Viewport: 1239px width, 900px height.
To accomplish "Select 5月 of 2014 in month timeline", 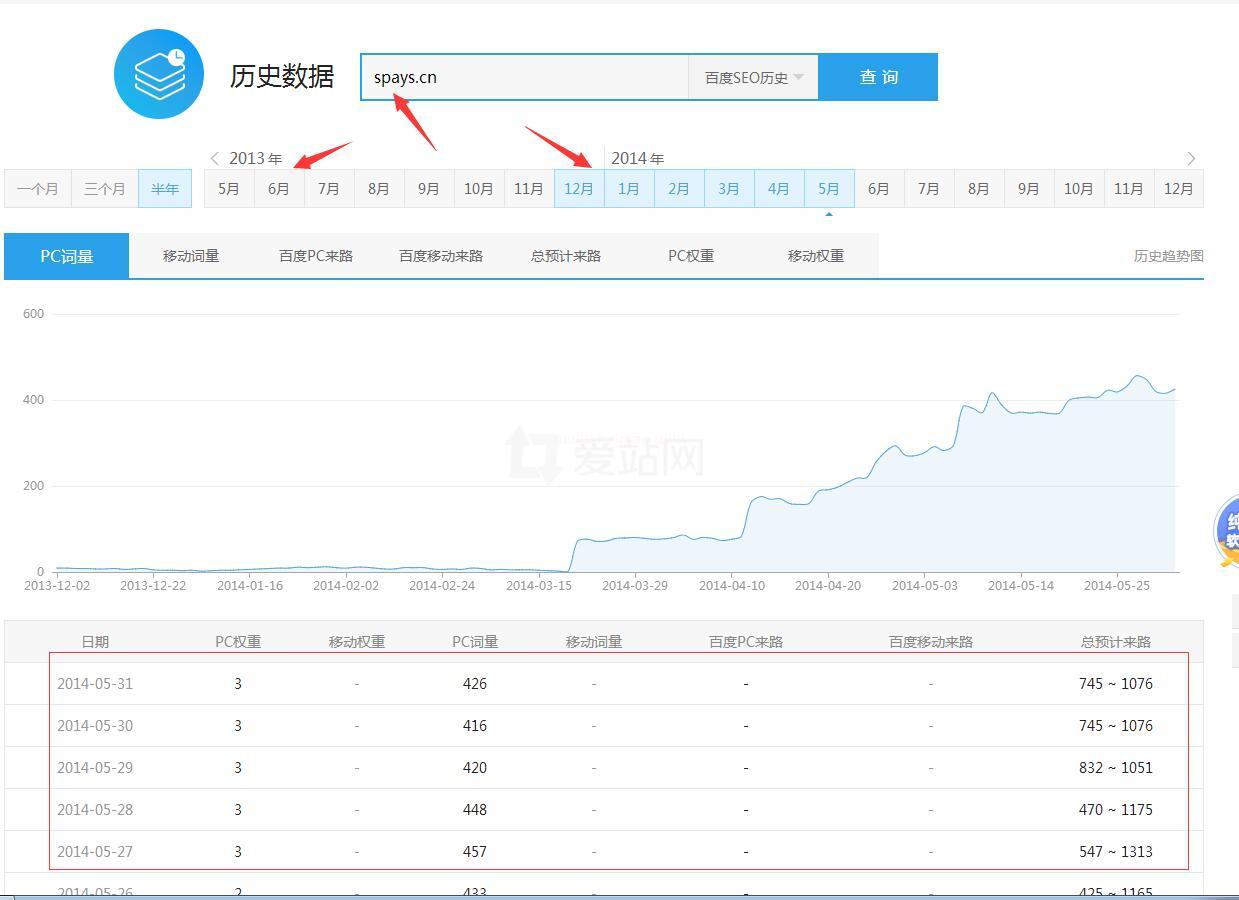I will pos(829,188).
